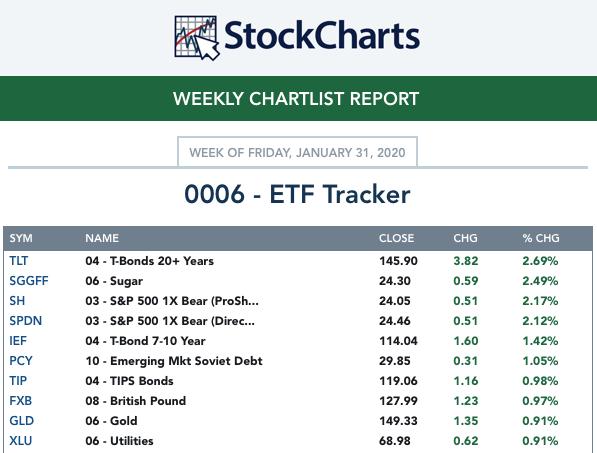The height and width of the screenshot is (453, 597).
Task: Sort by the NAME column header
Action: pos(102,238)
